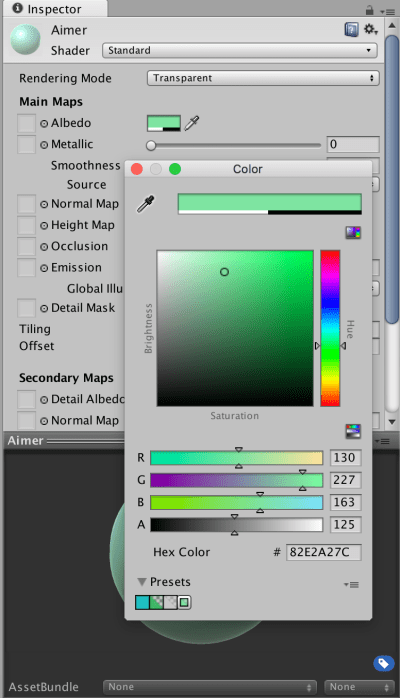Image resolution: width=400 pixels, height=698 pixels.
Task: Adjust the B channel slider
Action: (x=236, y=502)
